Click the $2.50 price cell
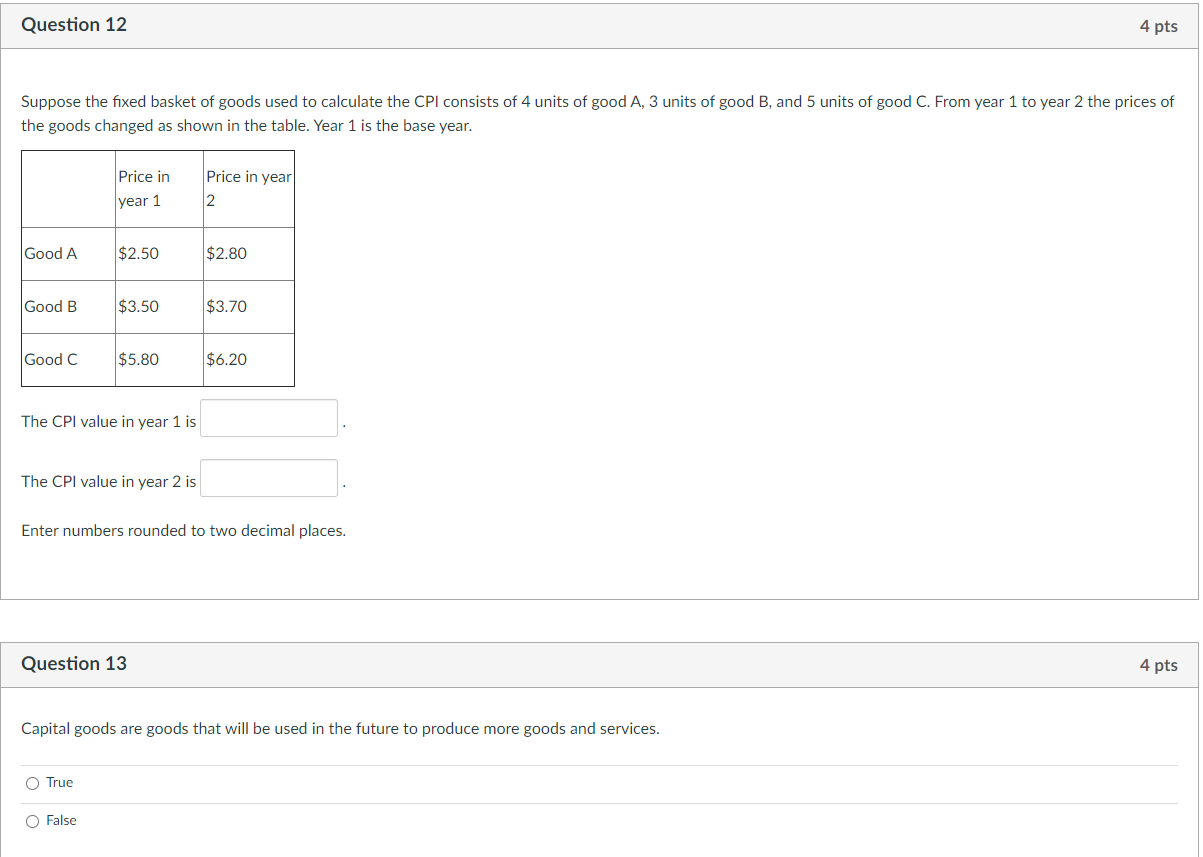Image resolution: width=1203 pixels, height=857 pixels. (x=138, y=253)
